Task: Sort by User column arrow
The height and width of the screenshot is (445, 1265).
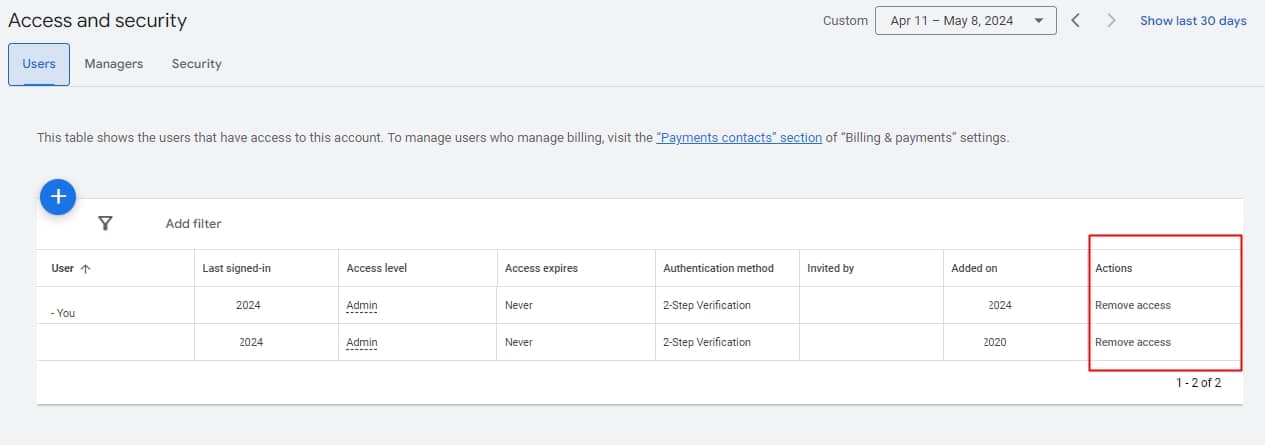Action: tap(85, 268)
